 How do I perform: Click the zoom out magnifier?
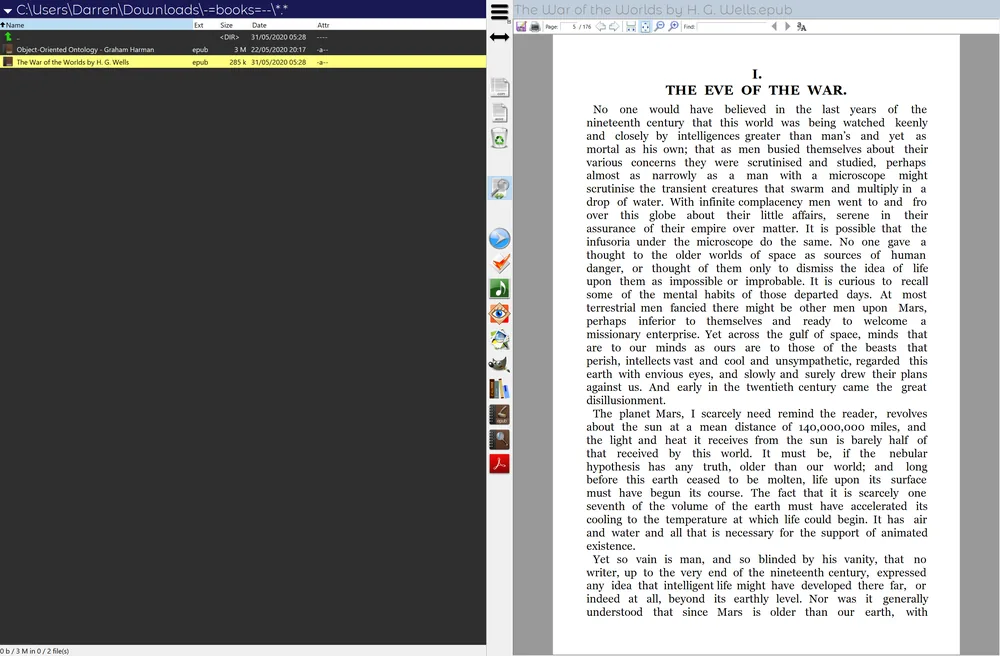(x=659, y=27)
